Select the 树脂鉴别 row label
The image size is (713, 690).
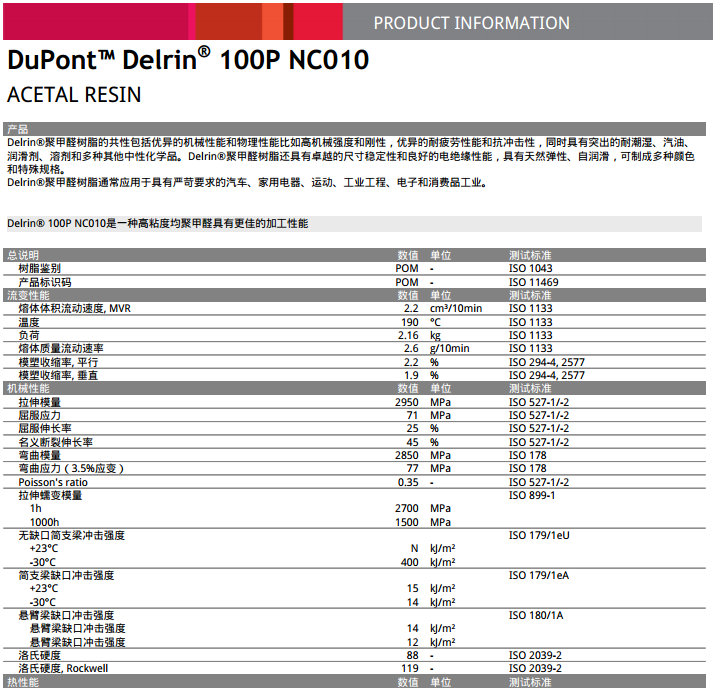click(x=40, y=268)
